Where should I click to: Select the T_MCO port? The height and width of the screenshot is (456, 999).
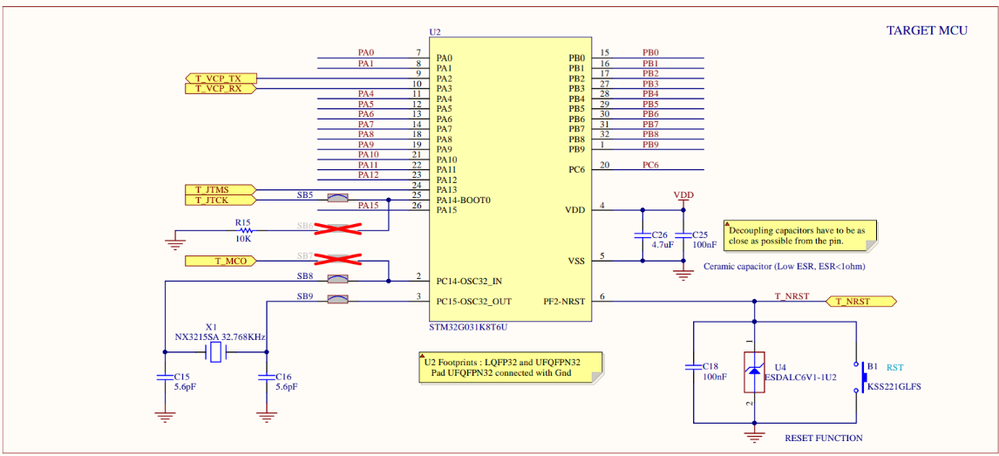220,261
